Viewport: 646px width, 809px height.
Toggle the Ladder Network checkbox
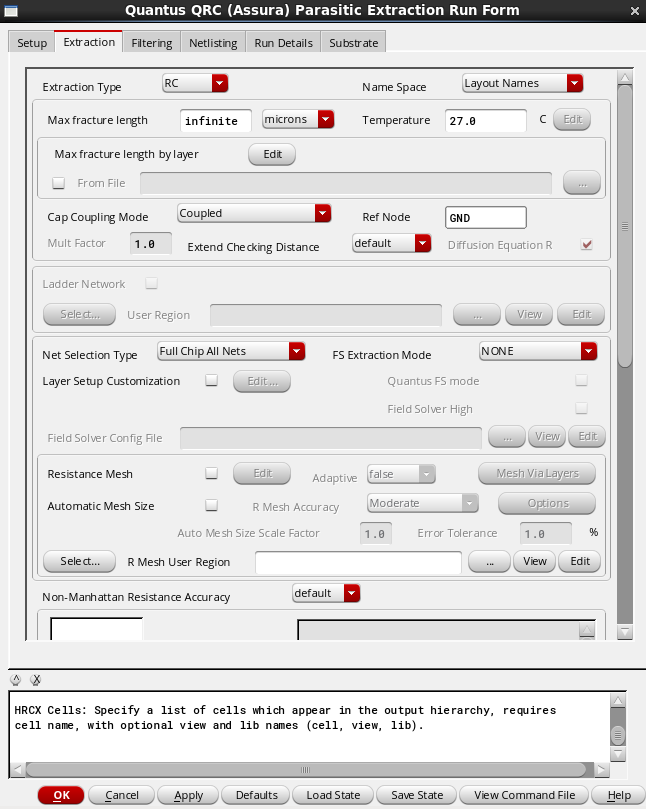click(x=151, y=283)
